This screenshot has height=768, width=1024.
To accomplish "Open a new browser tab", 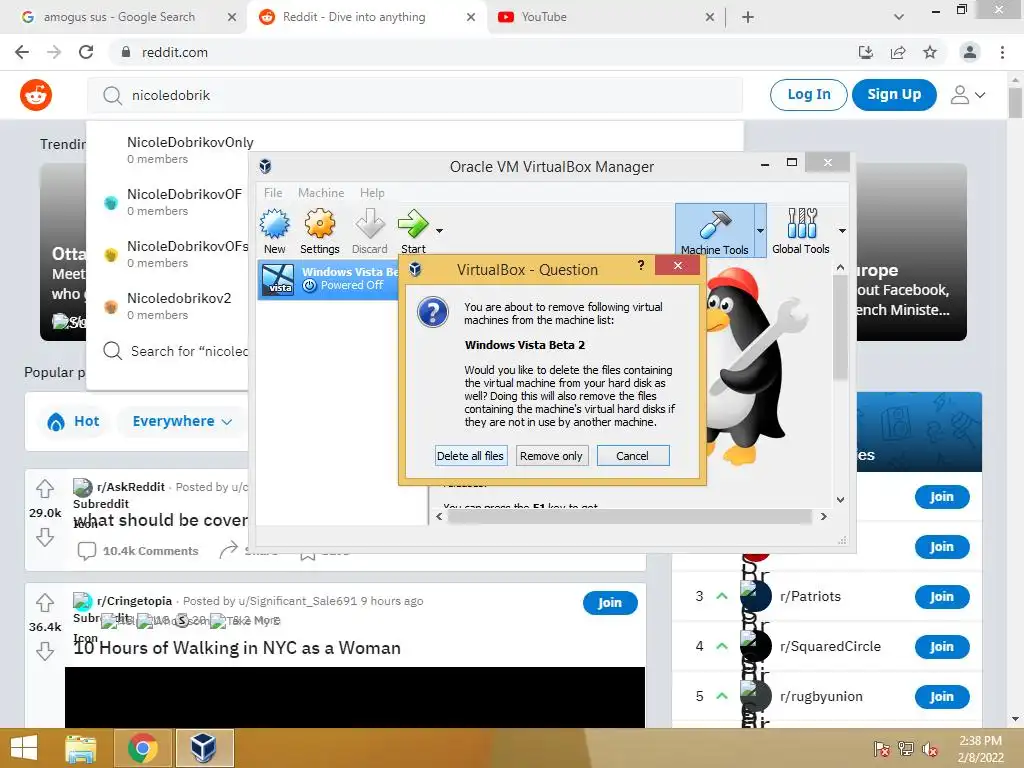I will [748, 17].
